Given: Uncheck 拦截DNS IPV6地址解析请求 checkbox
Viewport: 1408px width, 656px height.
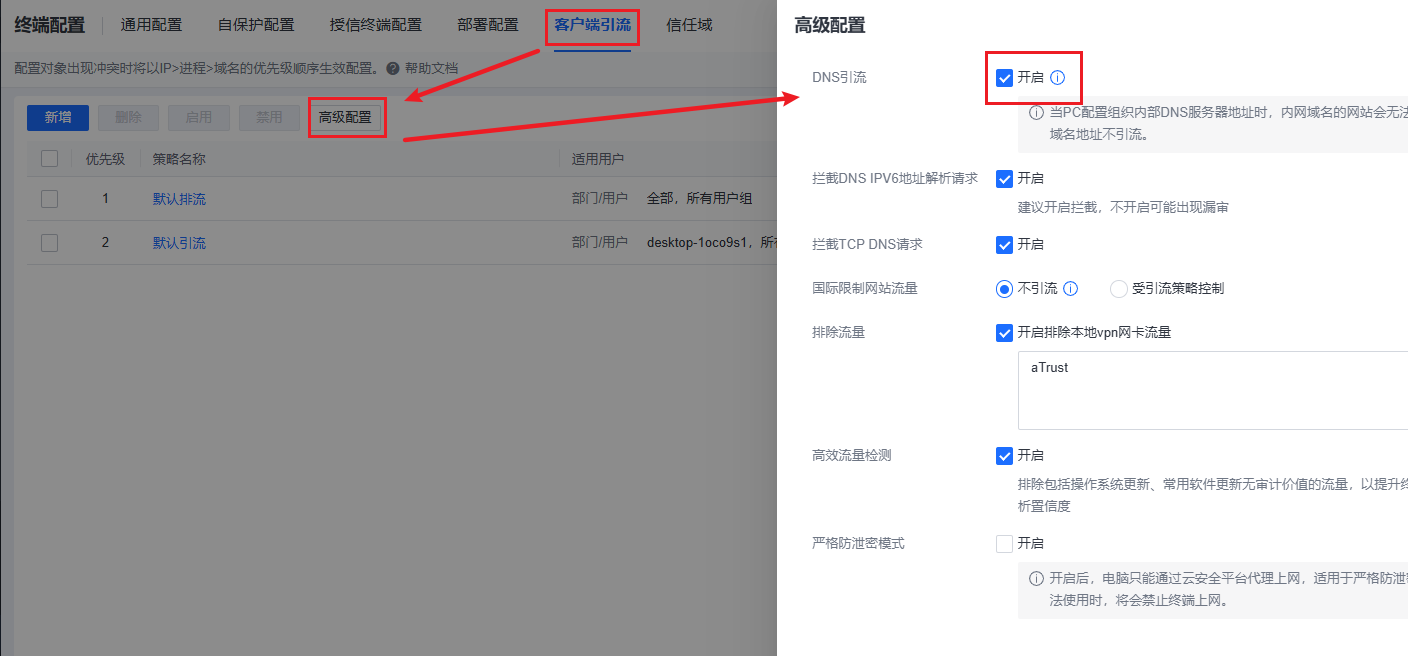Looking at the screenshot, I should [1005, 179].
